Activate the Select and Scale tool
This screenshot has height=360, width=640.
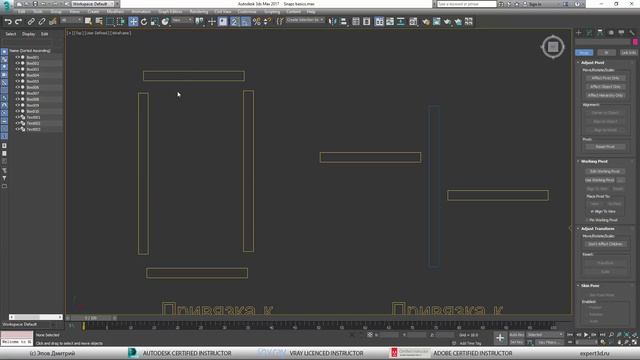154,22
